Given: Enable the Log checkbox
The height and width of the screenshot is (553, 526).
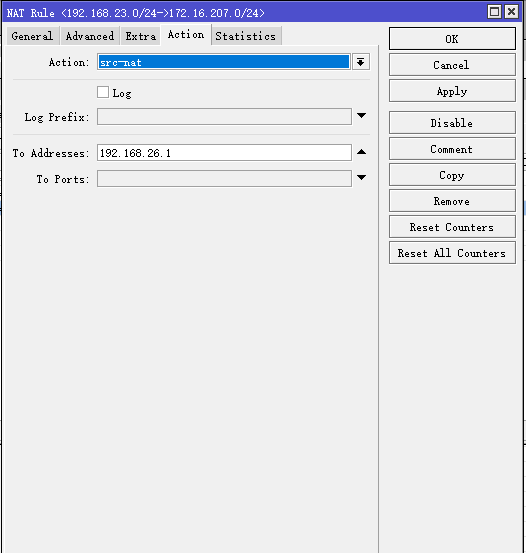Looking at the screenshot, I should coord(103,92).
